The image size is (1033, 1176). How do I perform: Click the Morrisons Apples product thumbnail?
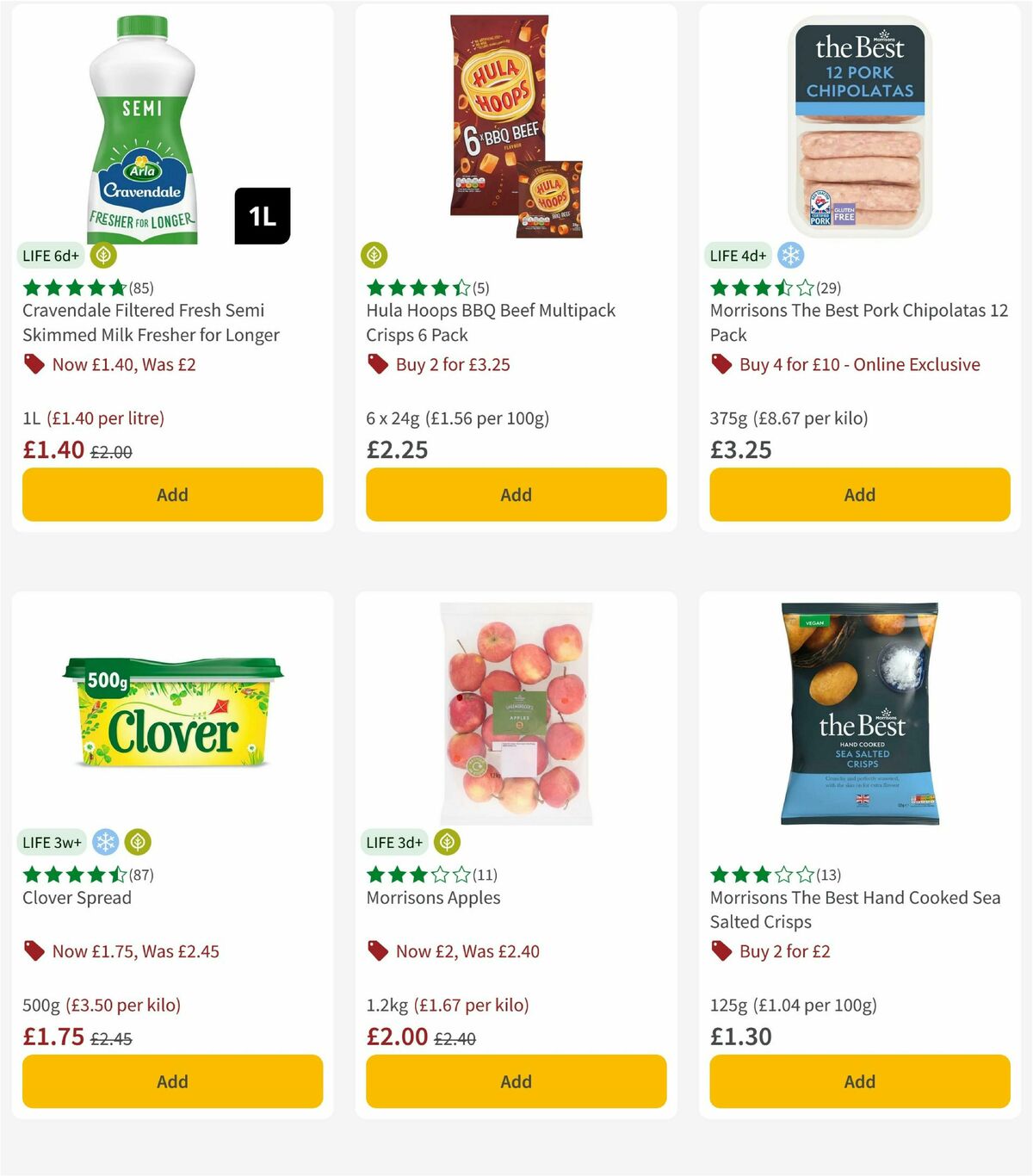coord(515,715)
